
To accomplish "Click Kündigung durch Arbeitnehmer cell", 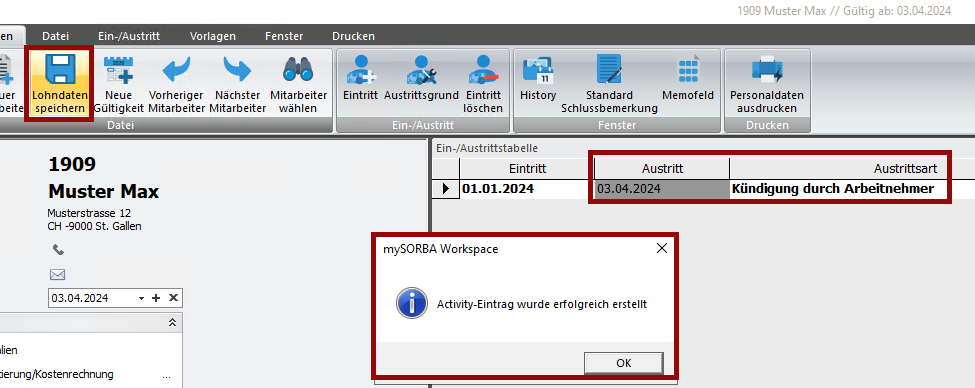I will (839, 188).
